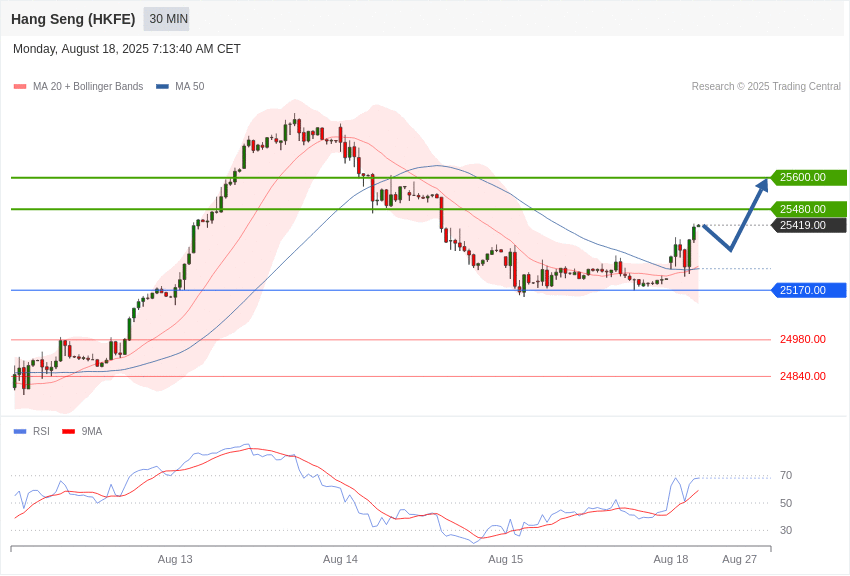Click the RSI legend blue swatch
Screen dimensions: 850x576
point(20,431)
